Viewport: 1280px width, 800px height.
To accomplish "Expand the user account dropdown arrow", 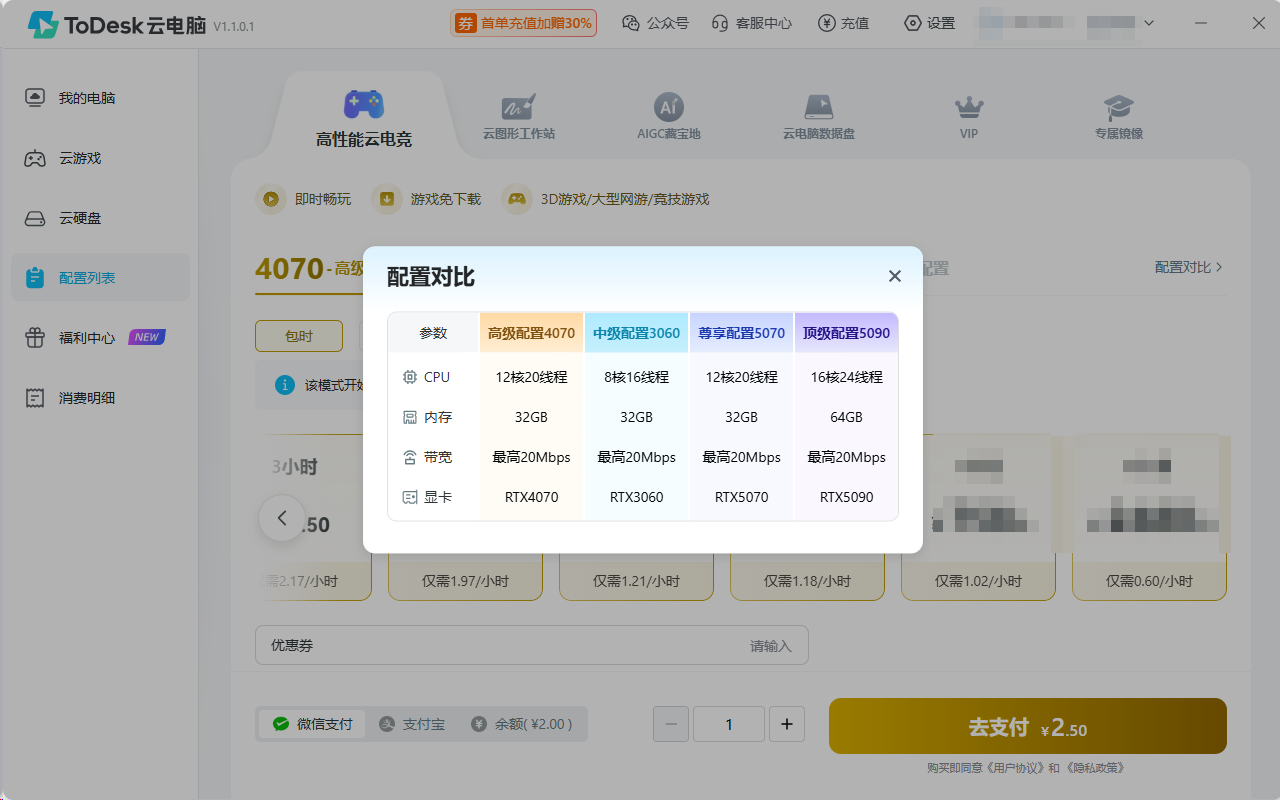I will tap(1149, 23).
